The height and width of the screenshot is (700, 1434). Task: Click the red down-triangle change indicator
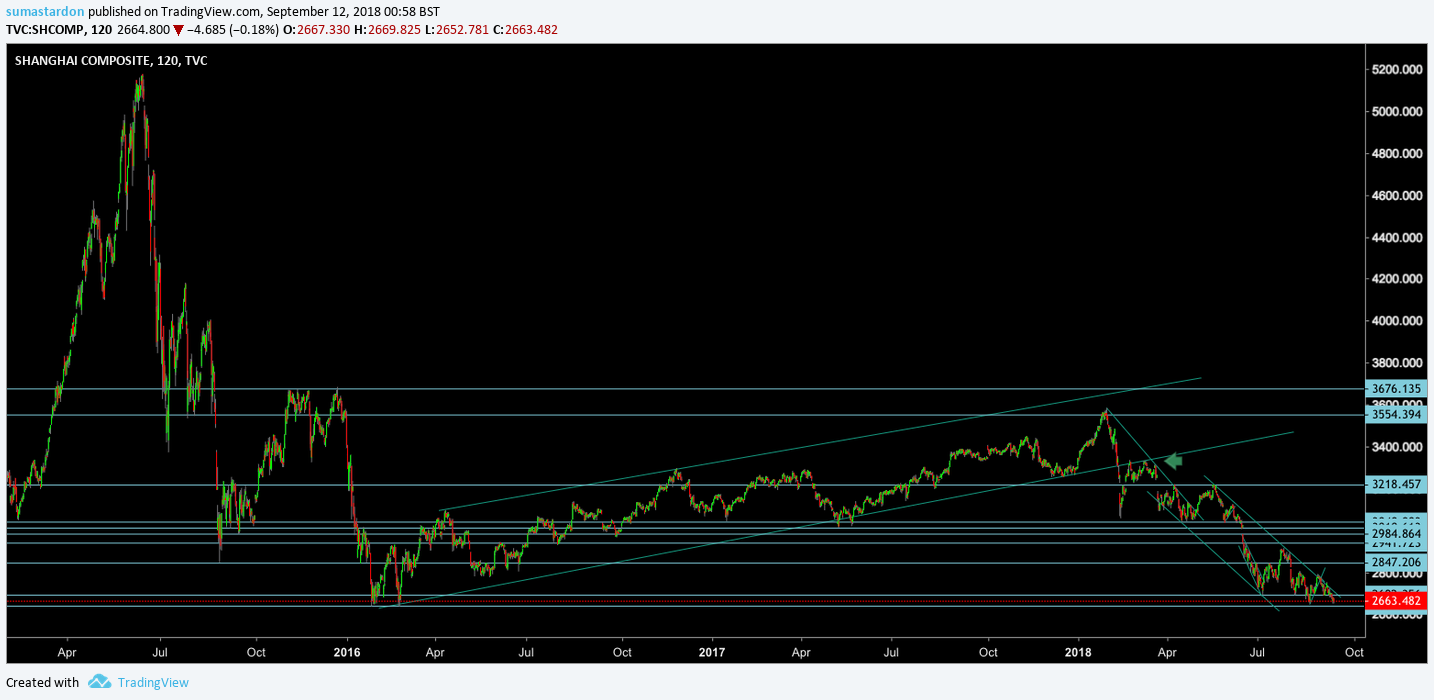(178, 30)
